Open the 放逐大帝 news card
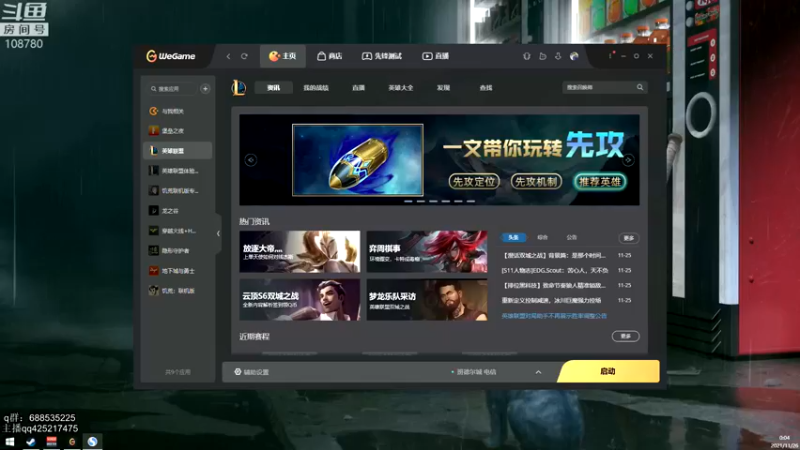This screenshot has height=450, width=800. (299, 252)
